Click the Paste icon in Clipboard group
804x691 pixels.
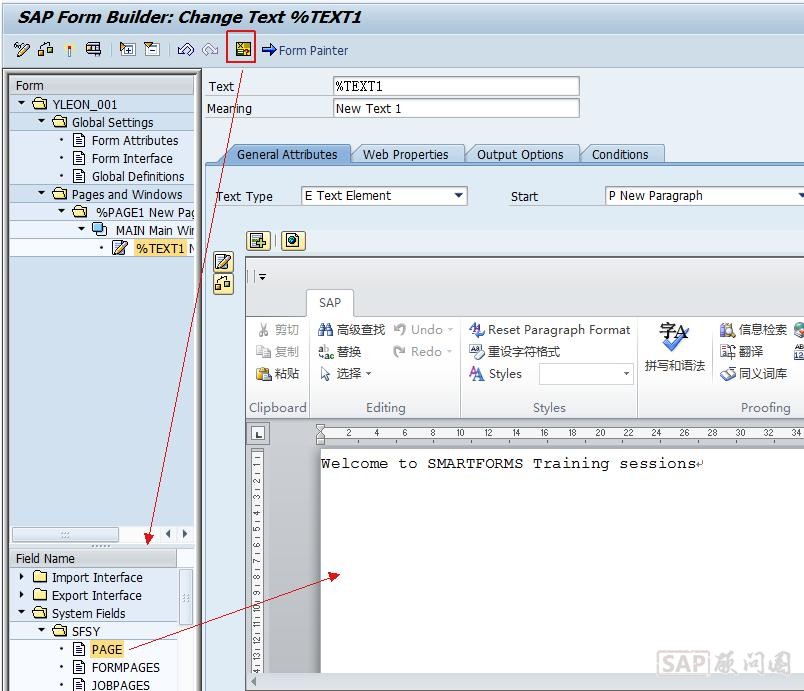point(277,373)
